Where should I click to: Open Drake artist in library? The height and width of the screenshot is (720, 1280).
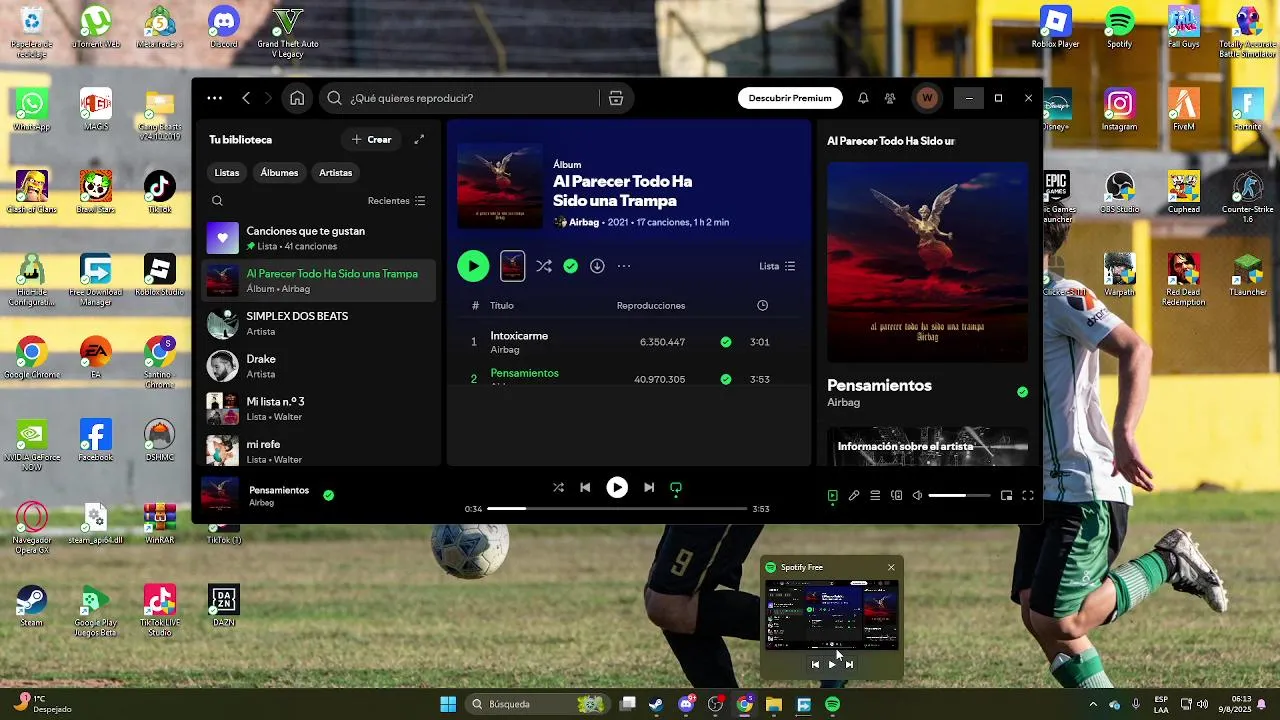319,366
